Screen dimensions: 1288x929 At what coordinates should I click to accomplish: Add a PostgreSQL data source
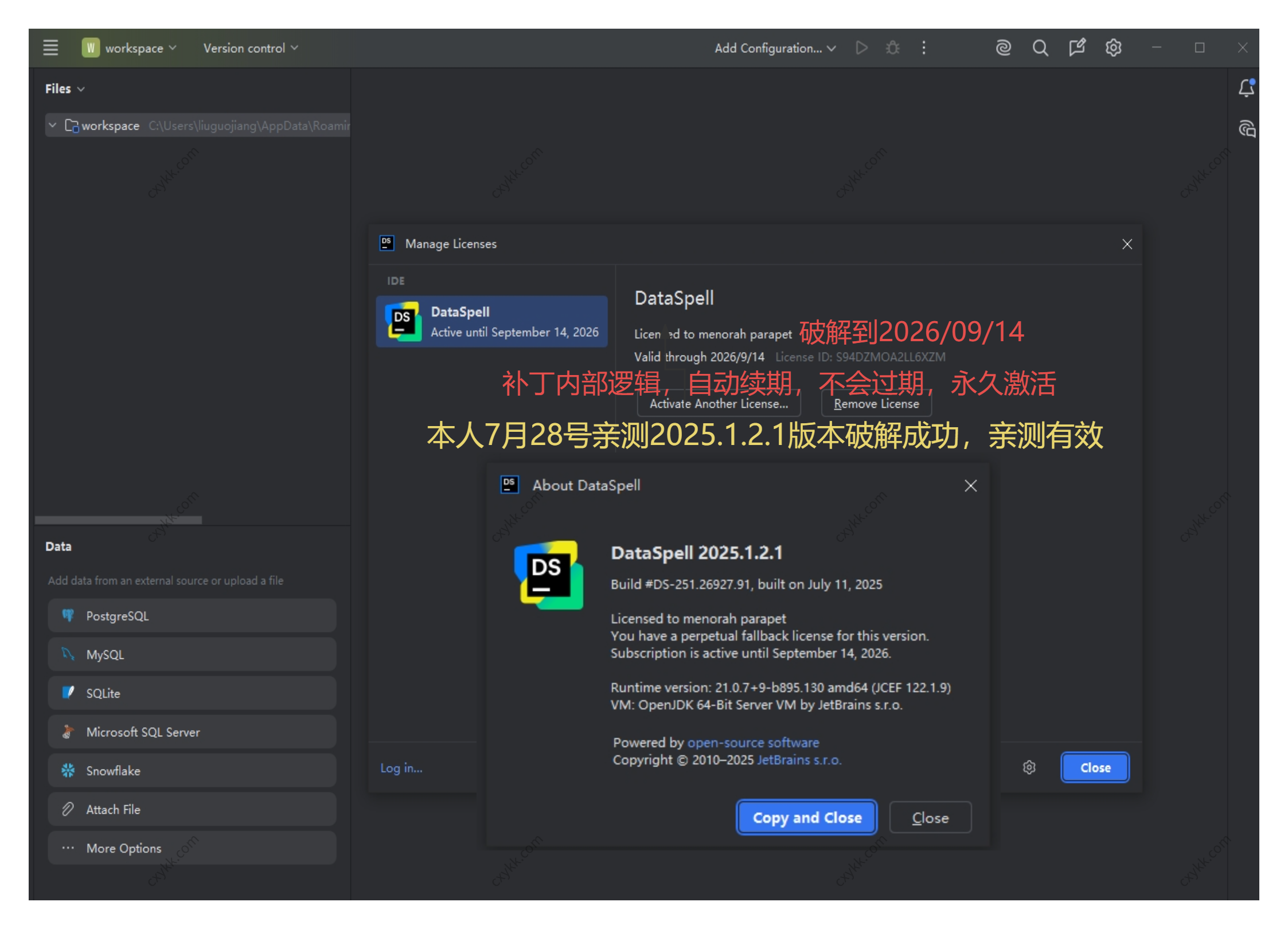192,615
